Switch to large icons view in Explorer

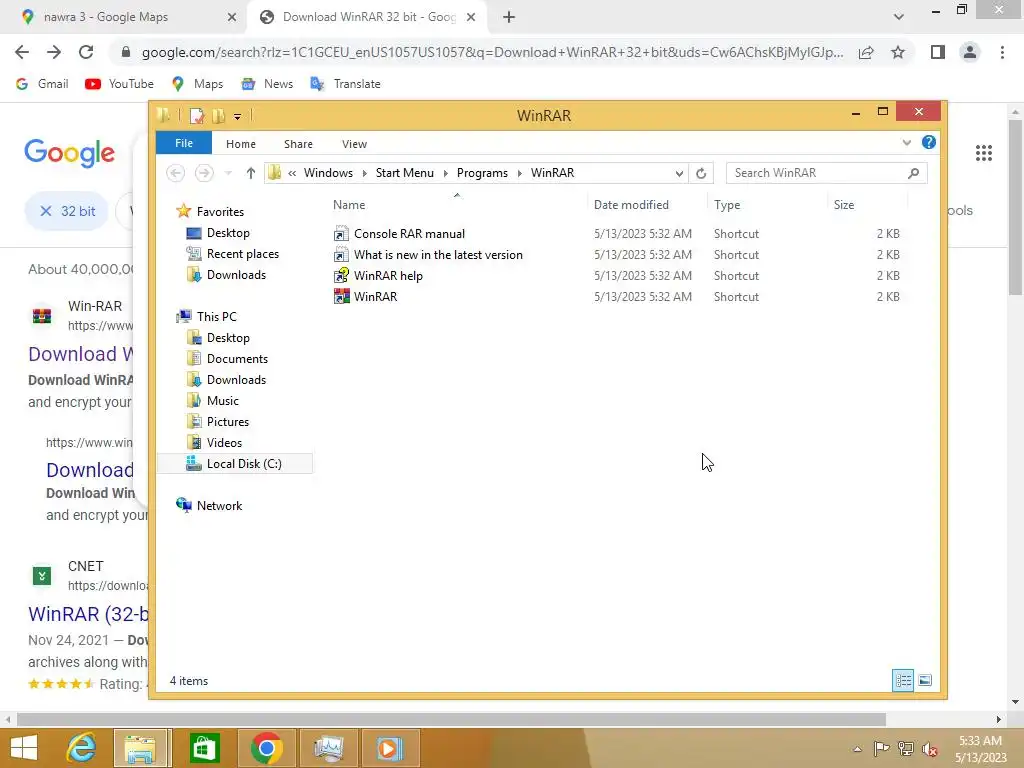click(x=925, y=680)
